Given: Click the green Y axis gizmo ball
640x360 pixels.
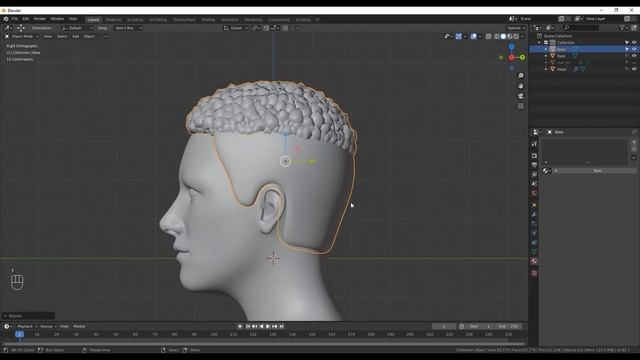Looking at the screenshot, I should point(522,58).
